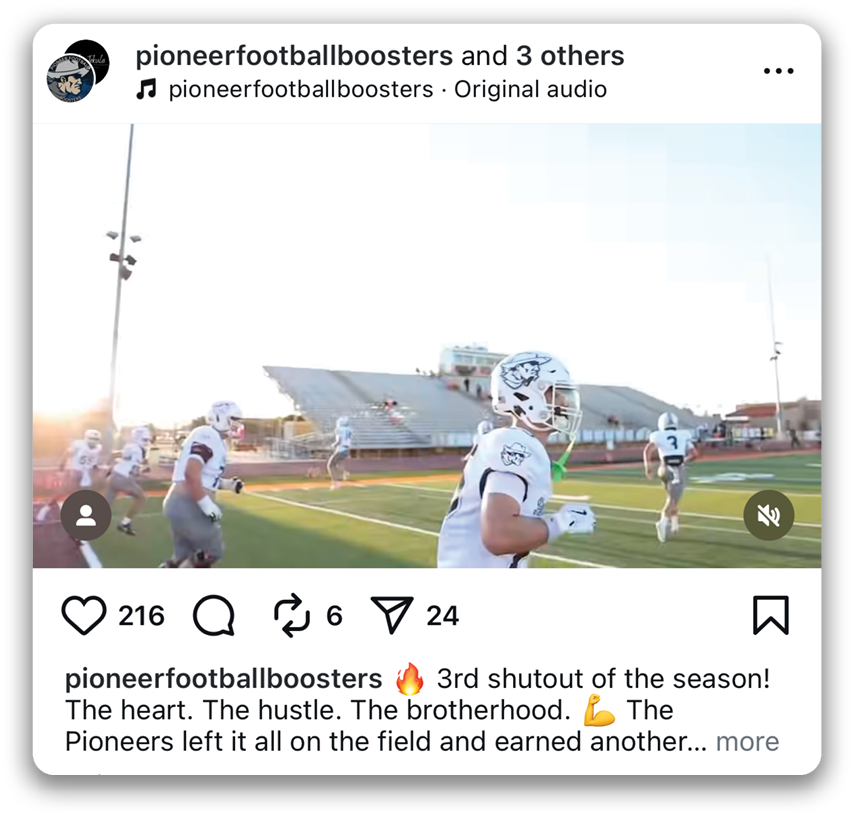854x817 pixels.
Task: Click the 24 shares count
Action: [x=442, y=616]
